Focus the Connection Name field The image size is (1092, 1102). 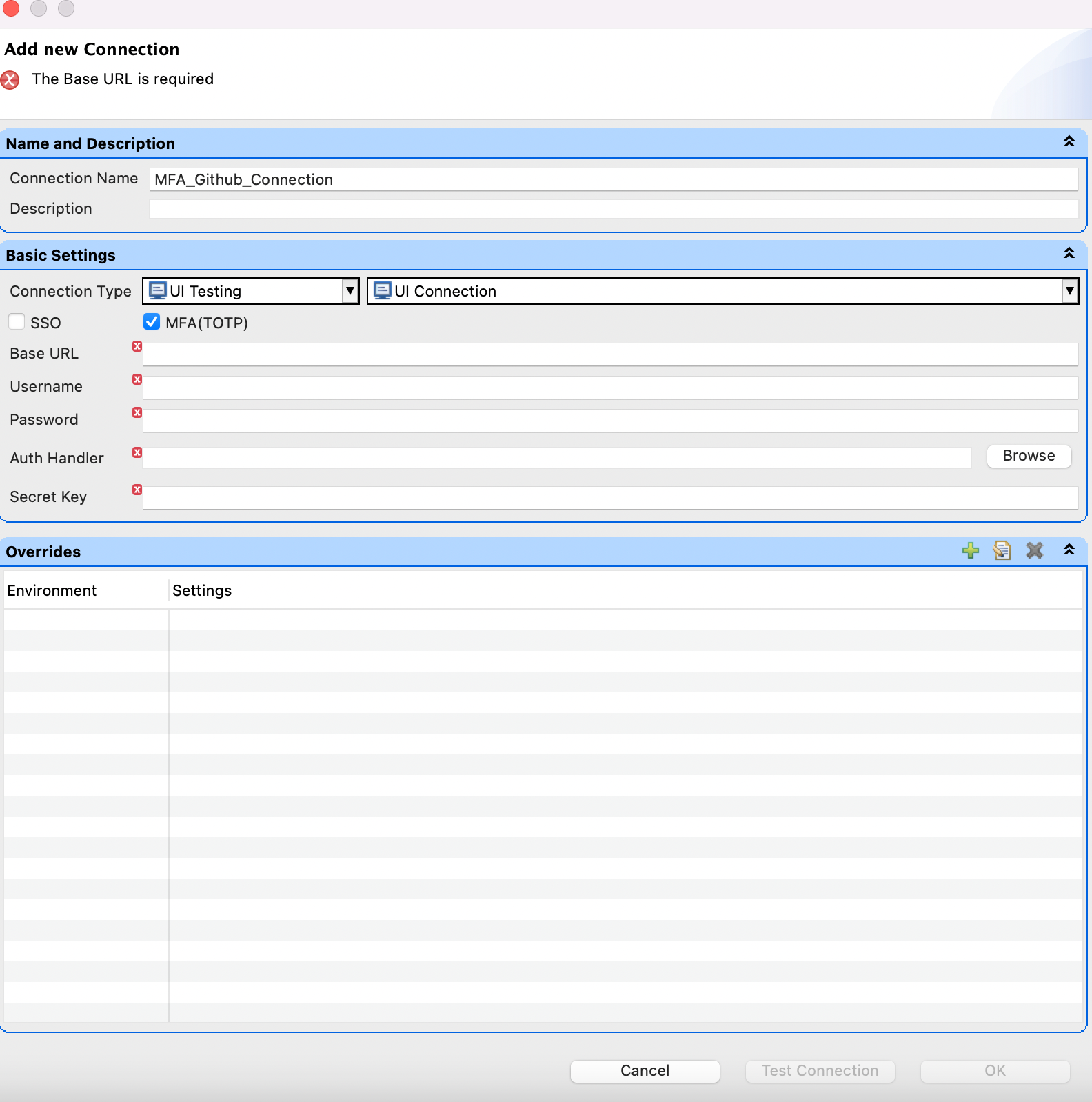pos(614,179)
